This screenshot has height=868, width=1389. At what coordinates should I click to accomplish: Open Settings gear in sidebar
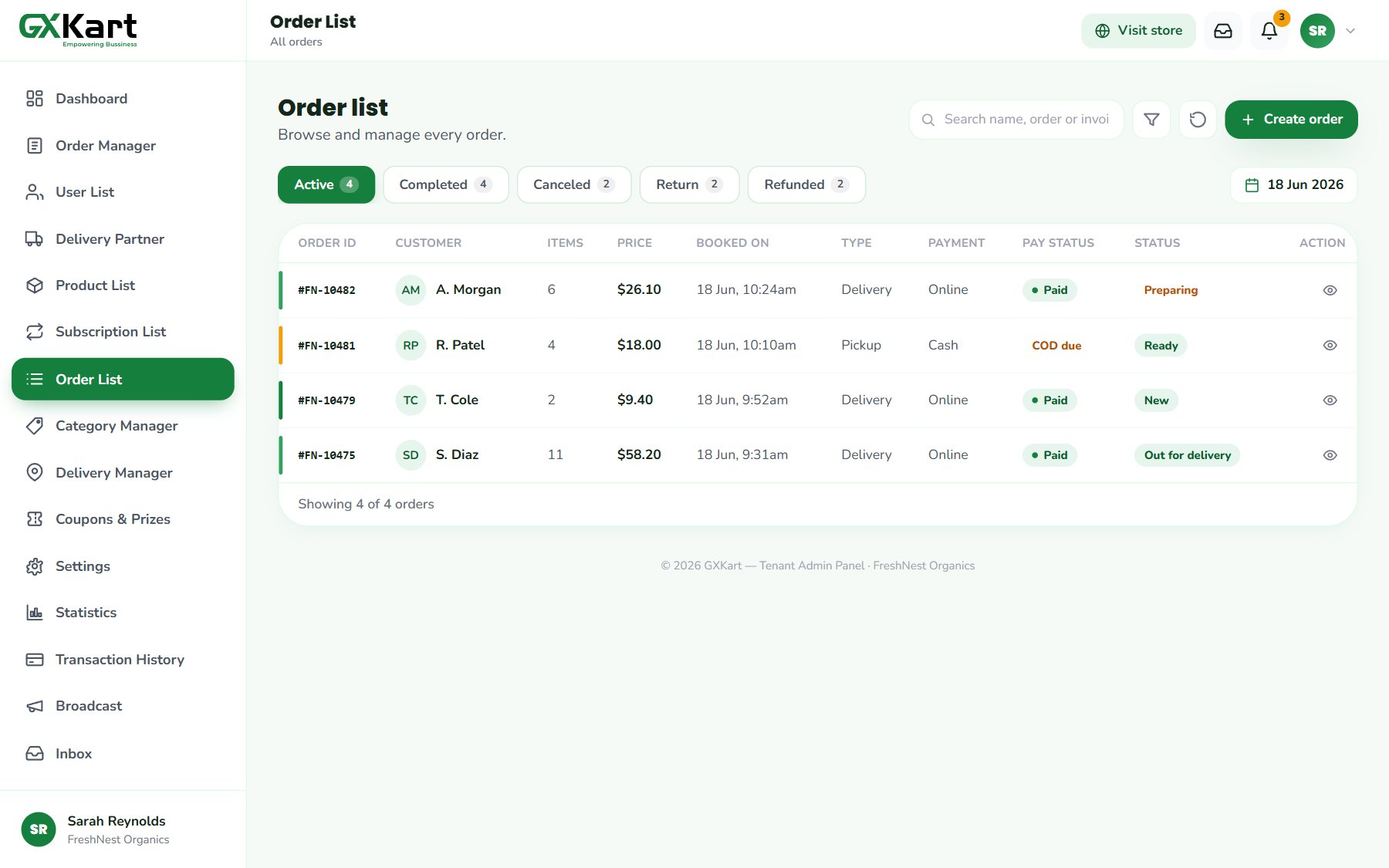[35, 566]
